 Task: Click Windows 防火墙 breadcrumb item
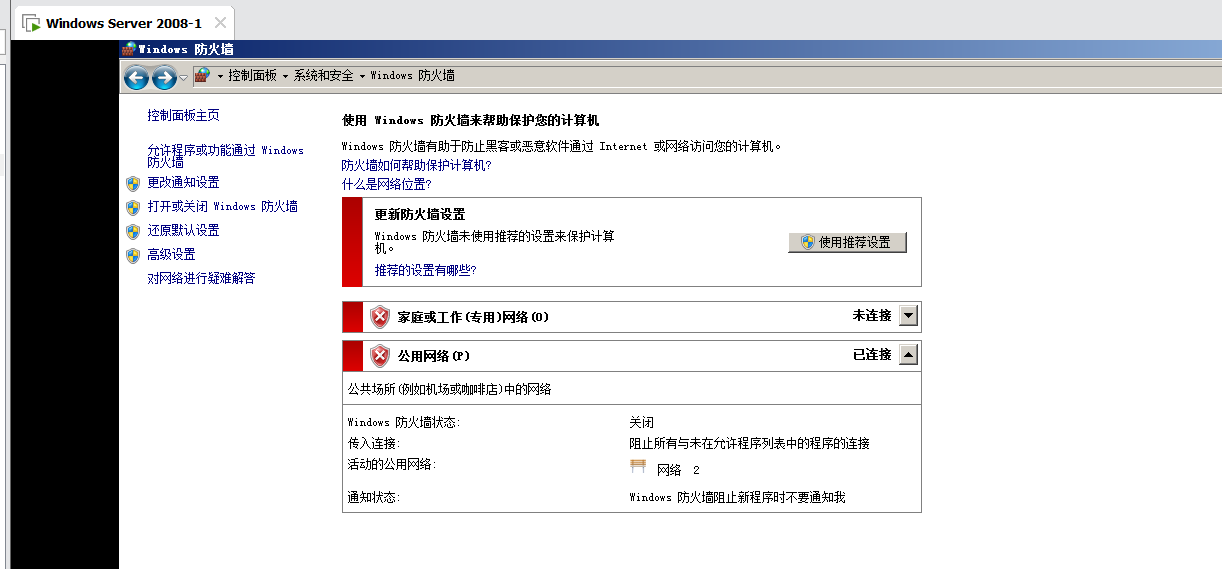413,75
